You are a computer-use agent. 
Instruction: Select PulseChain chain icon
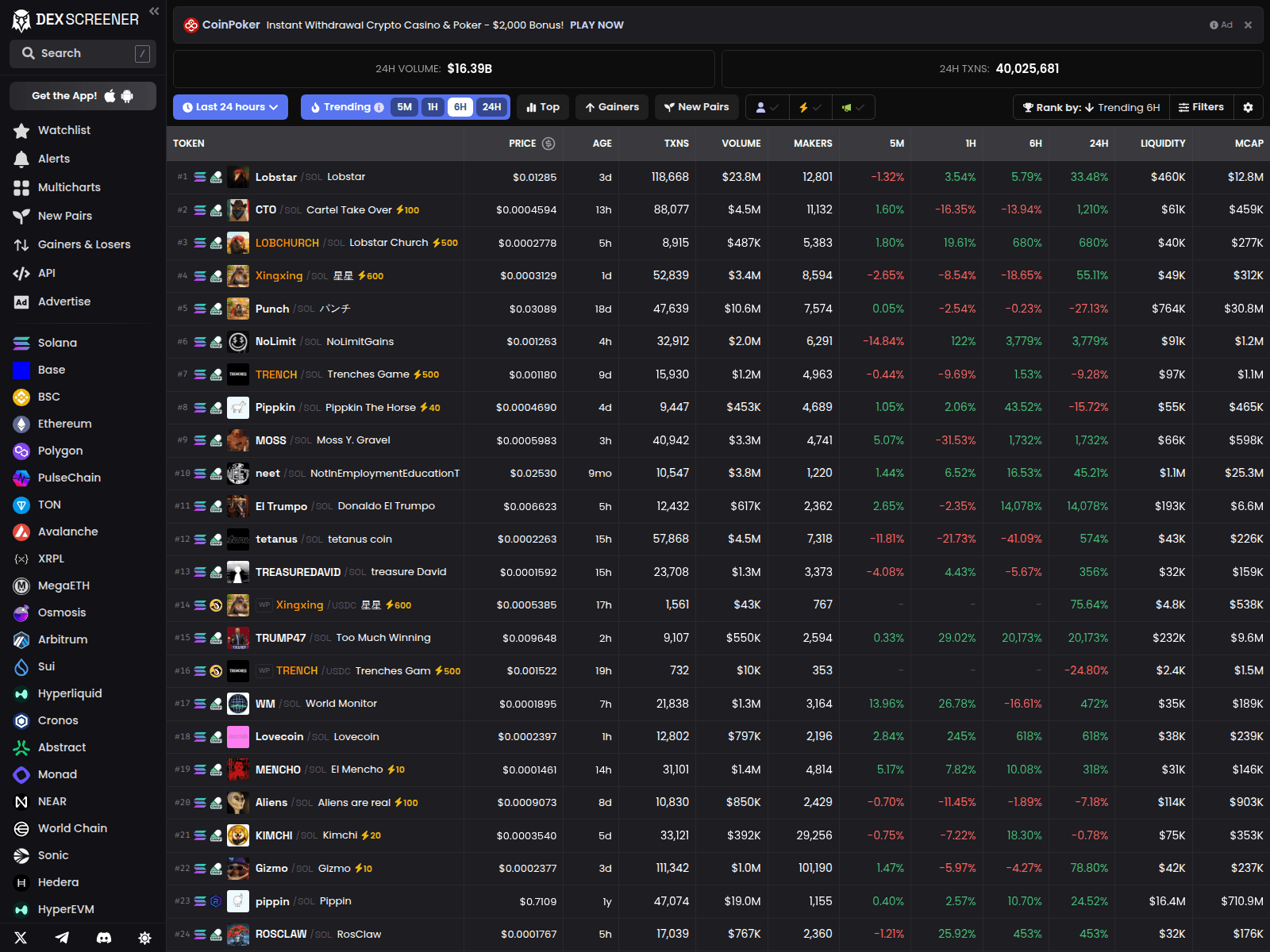click(x=21, y=478)
